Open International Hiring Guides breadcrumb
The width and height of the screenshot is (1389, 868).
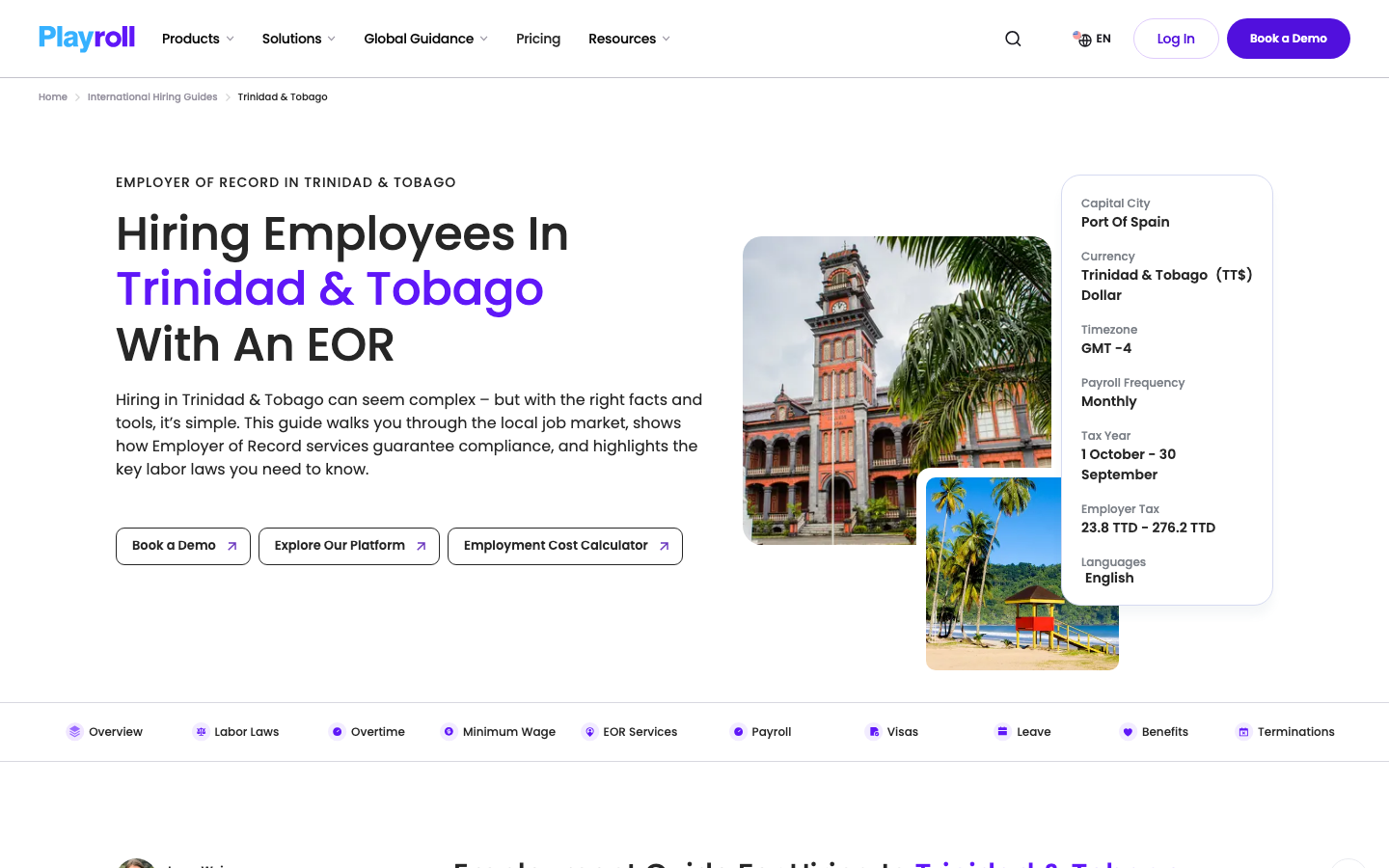click(152, 97)
